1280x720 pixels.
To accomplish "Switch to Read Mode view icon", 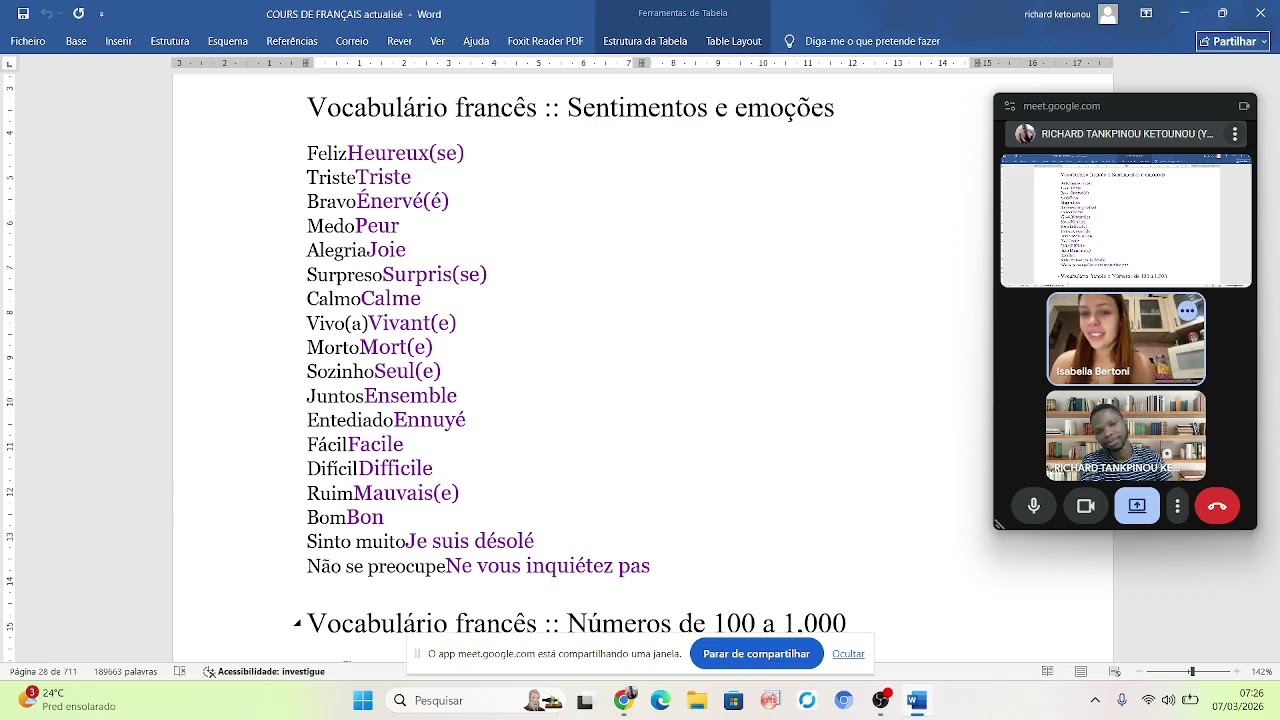I will (1047, 671).
